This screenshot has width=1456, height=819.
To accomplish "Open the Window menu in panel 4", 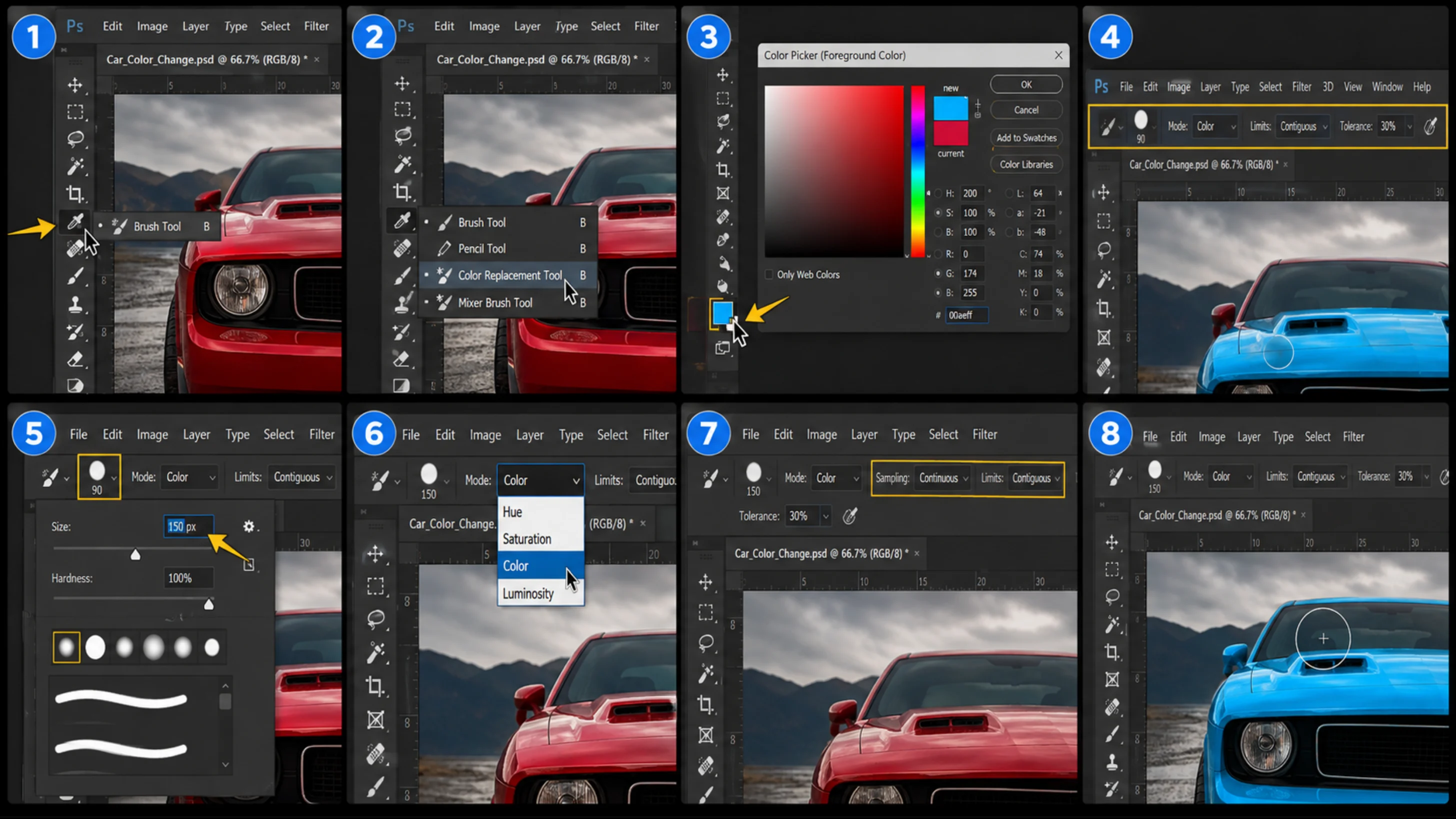I will [1387, 87].
